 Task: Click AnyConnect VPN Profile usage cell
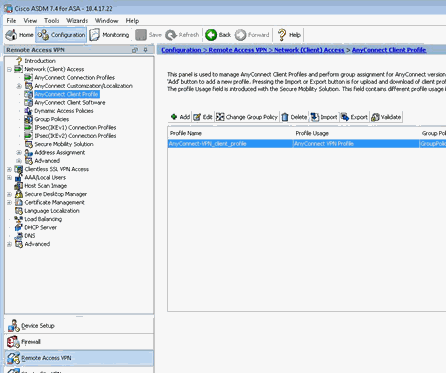356,144
